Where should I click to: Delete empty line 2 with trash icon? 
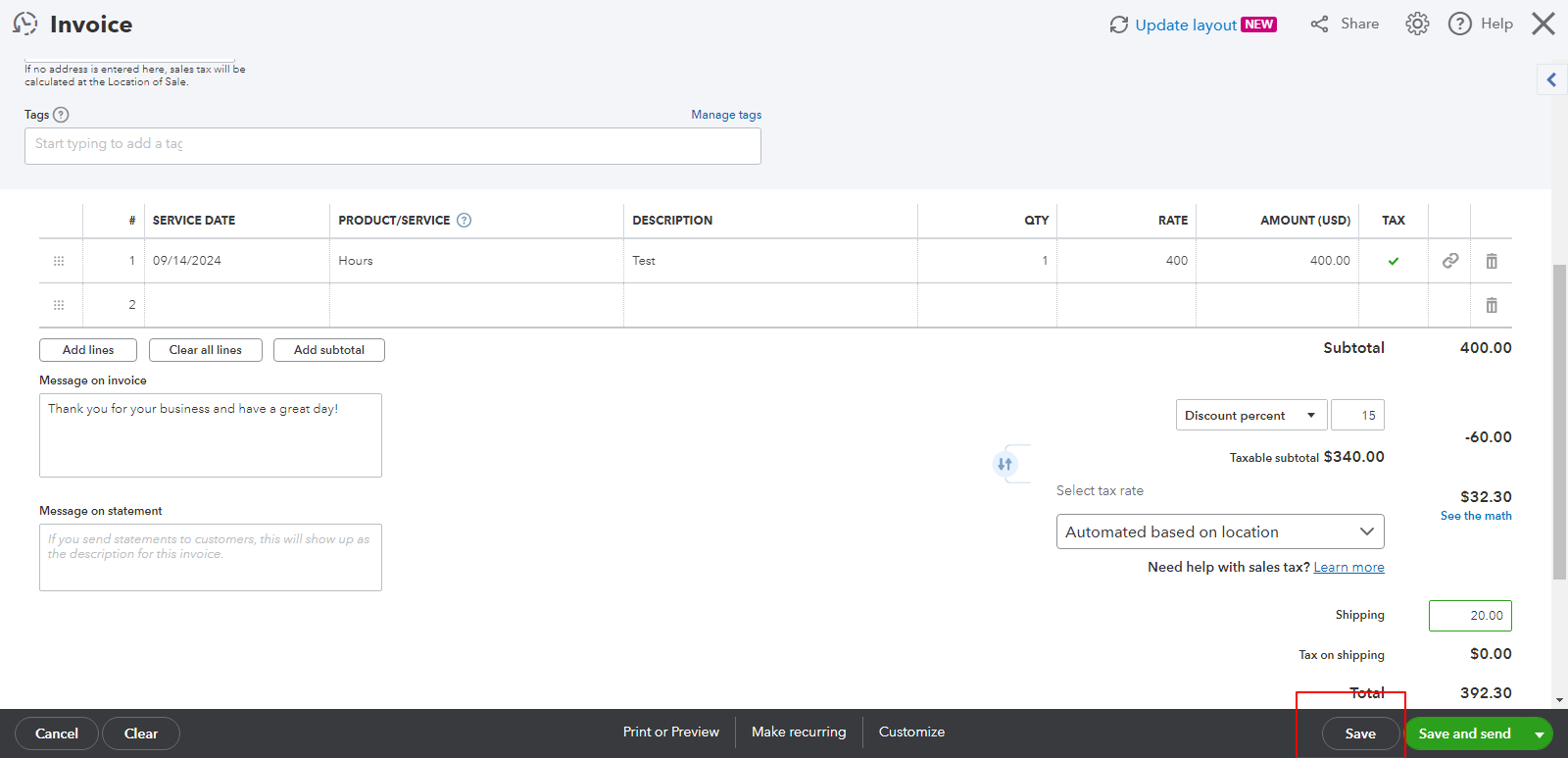coord(1492,305)
